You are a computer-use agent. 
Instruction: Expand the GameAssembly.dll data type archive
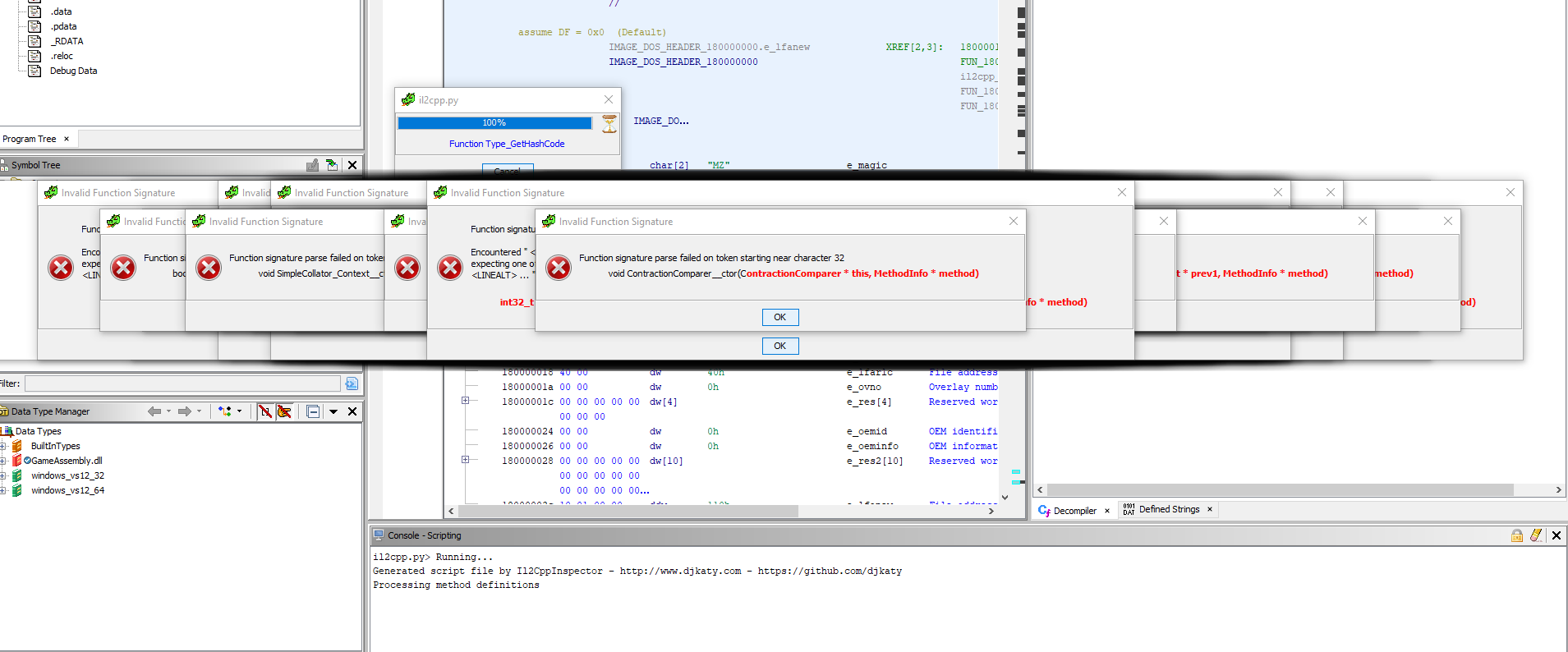(x=3, y=461)
